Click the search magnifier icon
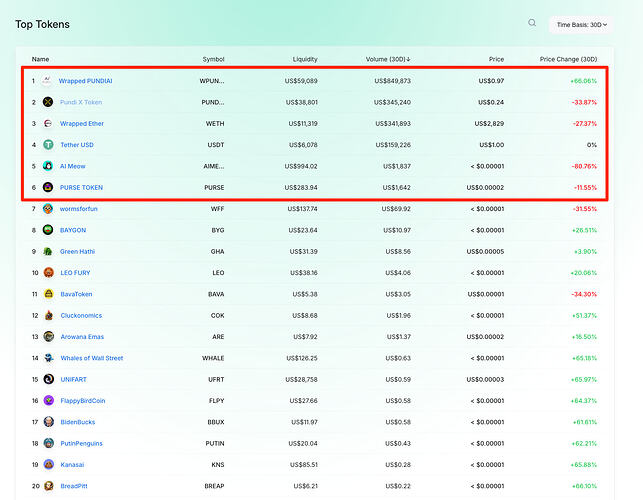Screen dimensions: 643x500 pyautogui.click(x=532, y=23)
